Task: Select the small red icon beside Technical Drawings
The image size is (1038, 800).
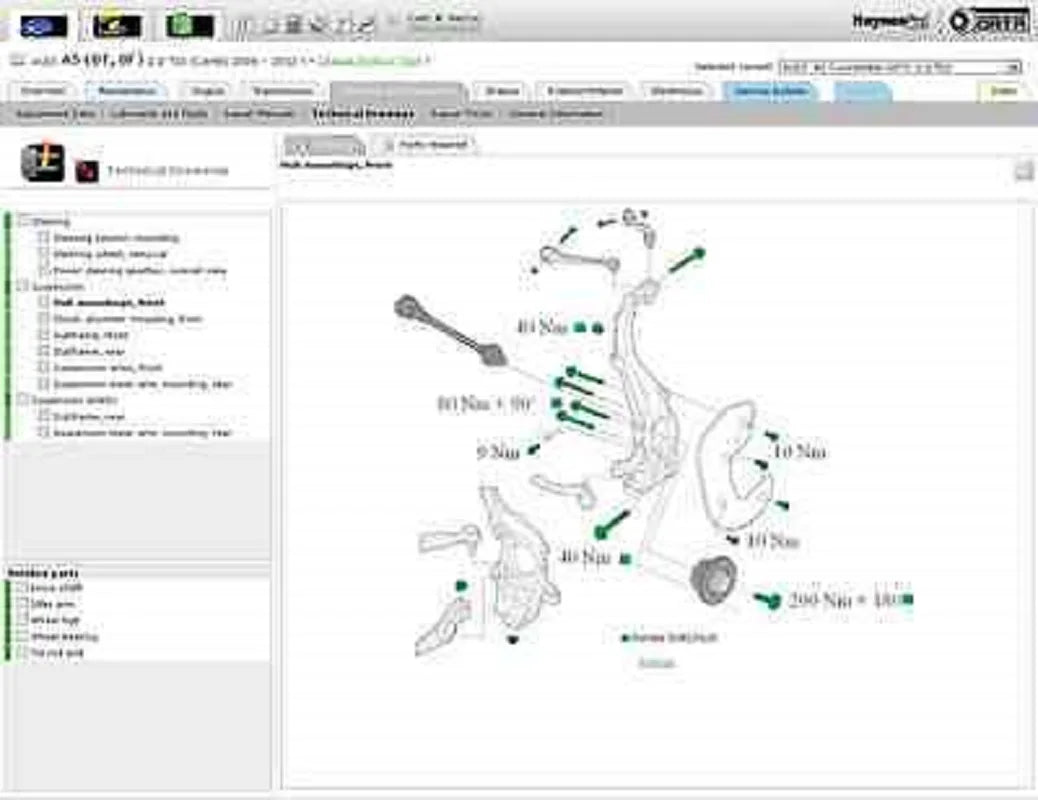Action: tap(87, 172)
